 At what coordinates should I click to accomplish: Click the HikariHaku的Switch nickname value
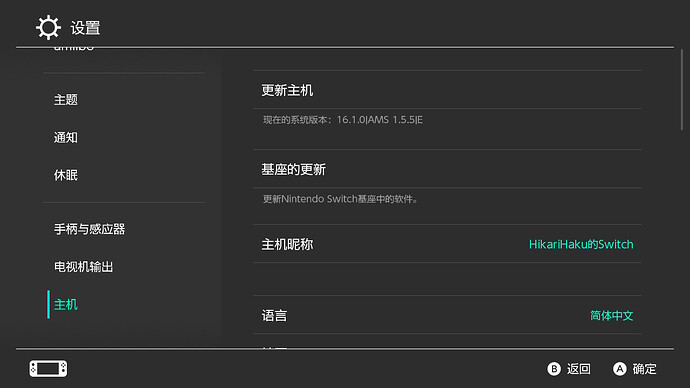[581, 245]
